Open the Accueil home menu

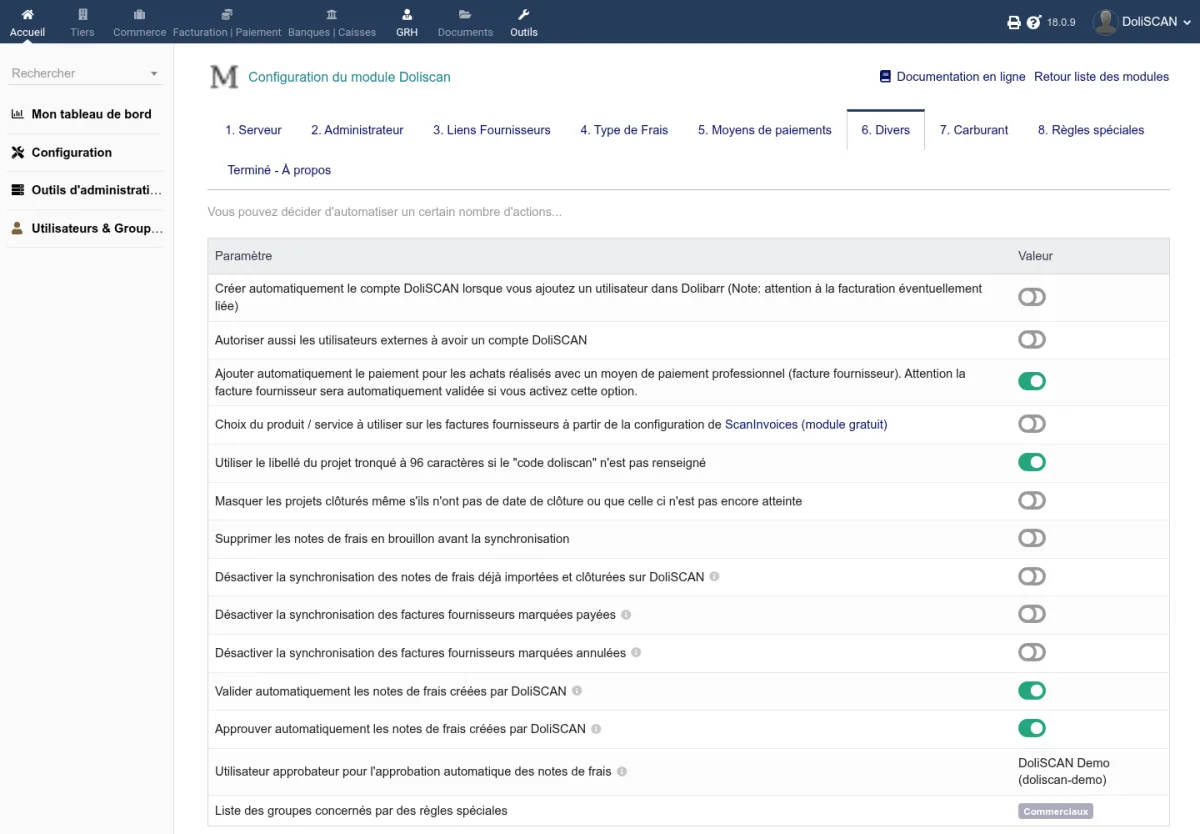pos(27,22)
